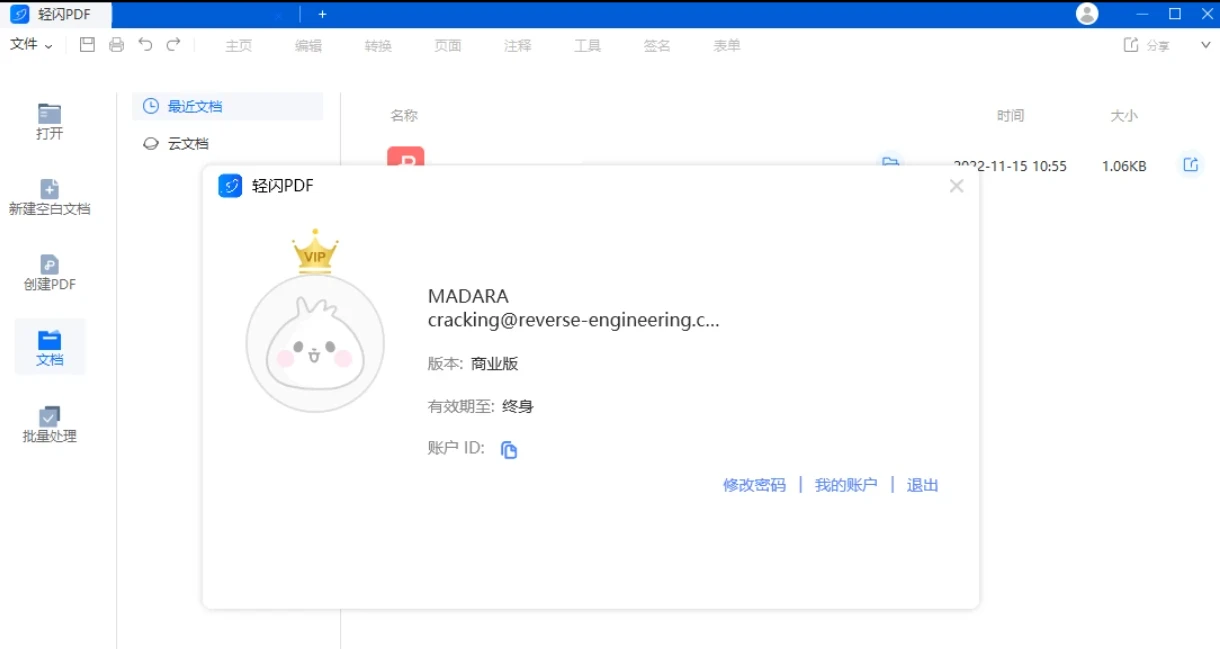1220x649 pixels.
Task: Copy the account ID with the copy icon
Action: point(509,450)
